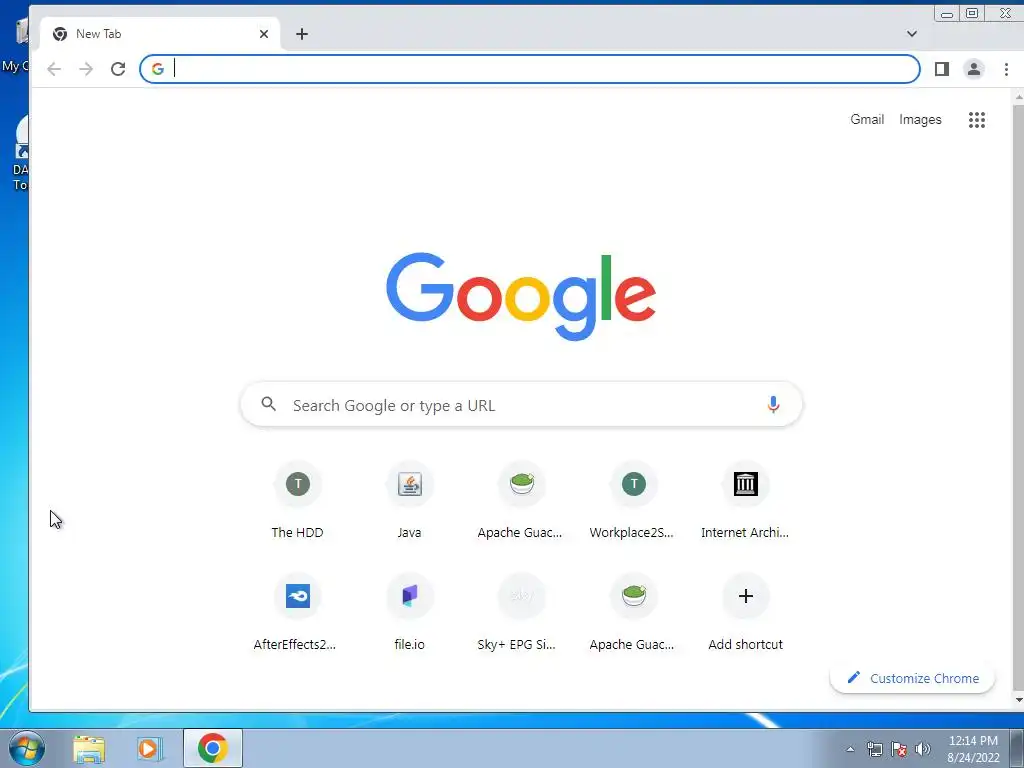Open the Apache Guac... shortcut beside Add shortcut

click(633, 613)
